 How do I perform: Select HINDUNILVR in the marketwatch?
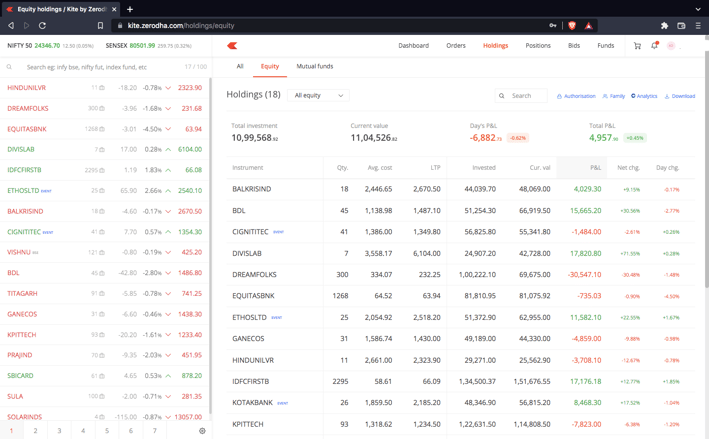(104, 88)
